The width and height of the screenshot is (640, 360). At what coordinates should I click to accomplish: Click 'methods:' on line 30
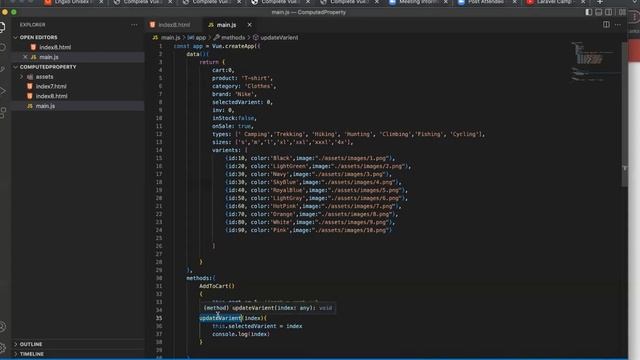coord(200,278)
